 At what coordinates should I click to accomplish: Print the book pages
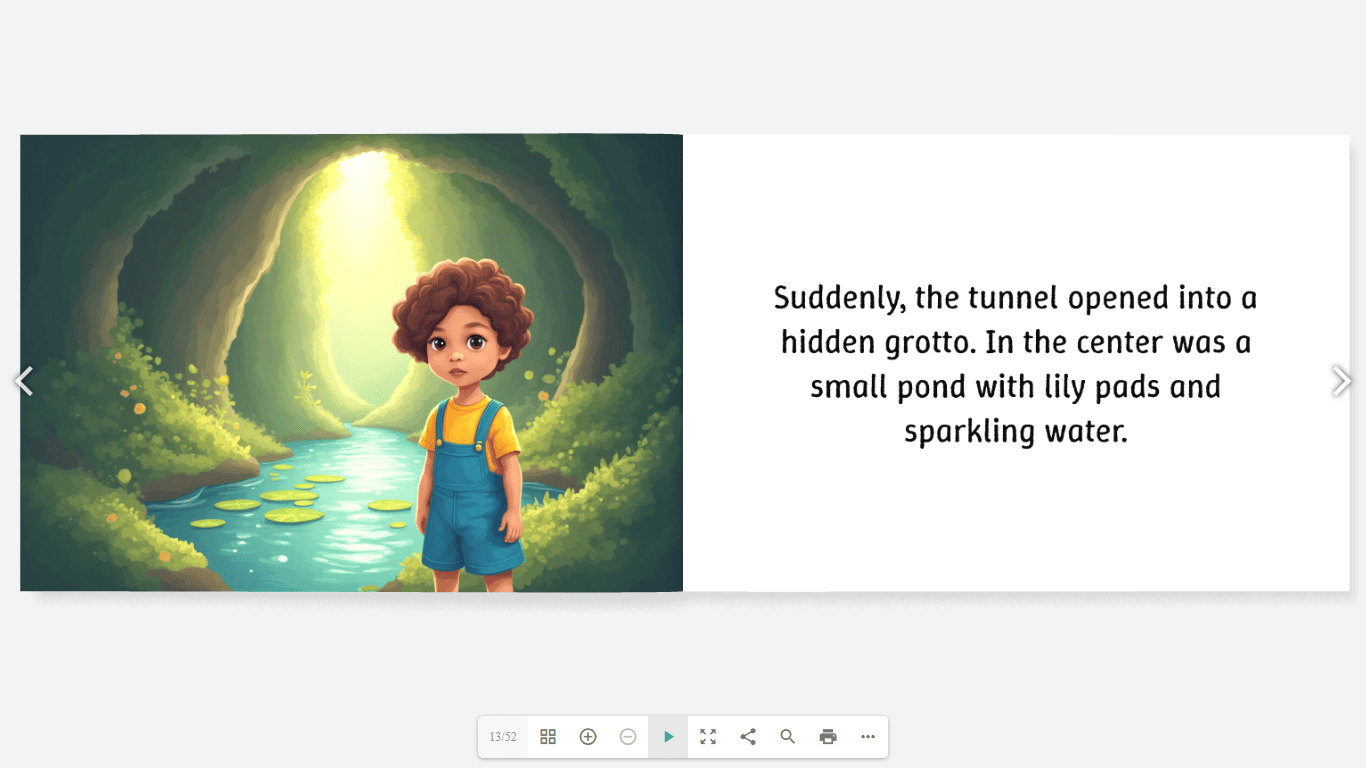[x=828, y=737]
